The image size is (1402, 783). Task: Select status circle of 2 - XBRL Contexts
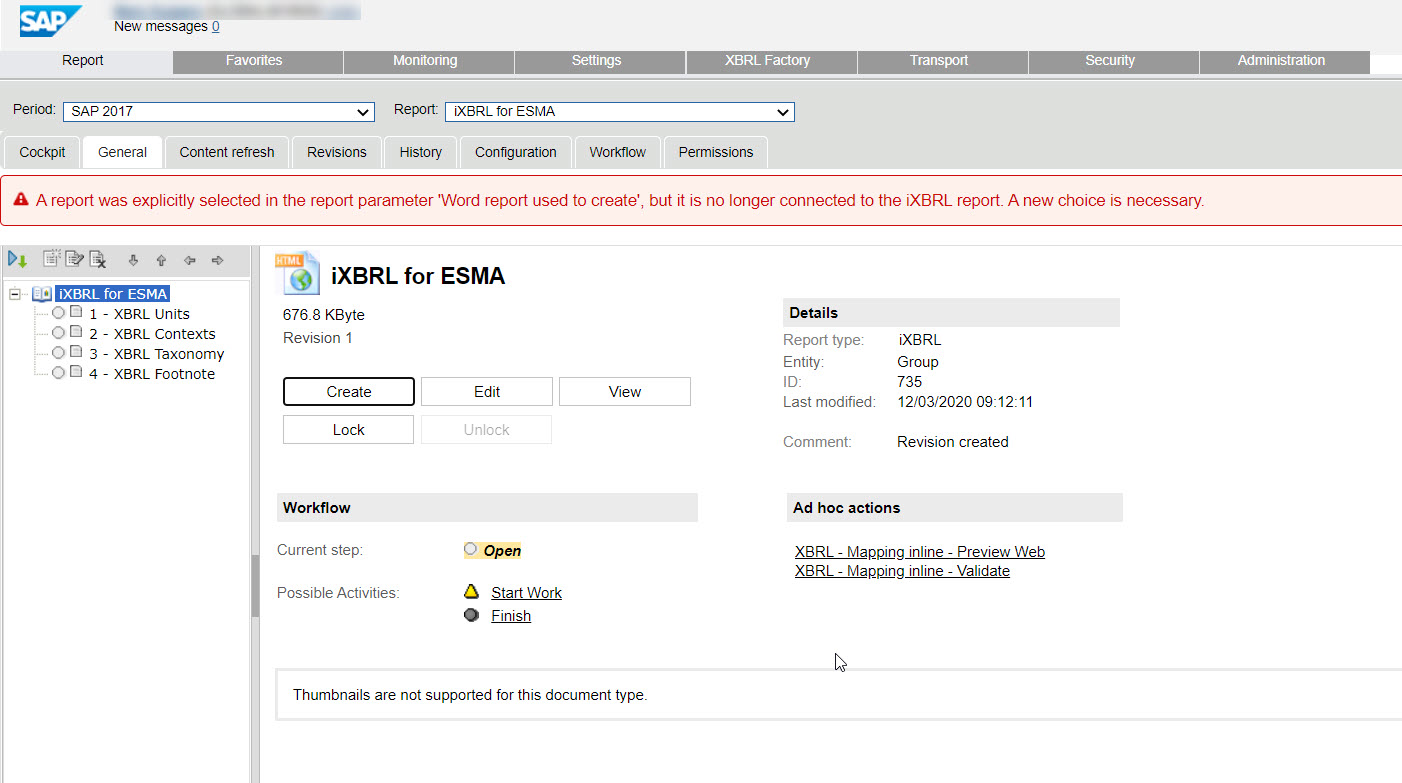(x=59, y=333)
